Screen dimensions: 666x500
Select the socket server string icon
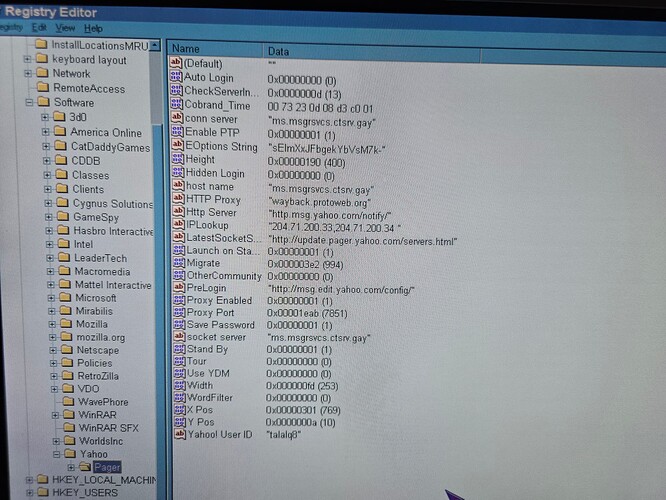tap(180, 336)
